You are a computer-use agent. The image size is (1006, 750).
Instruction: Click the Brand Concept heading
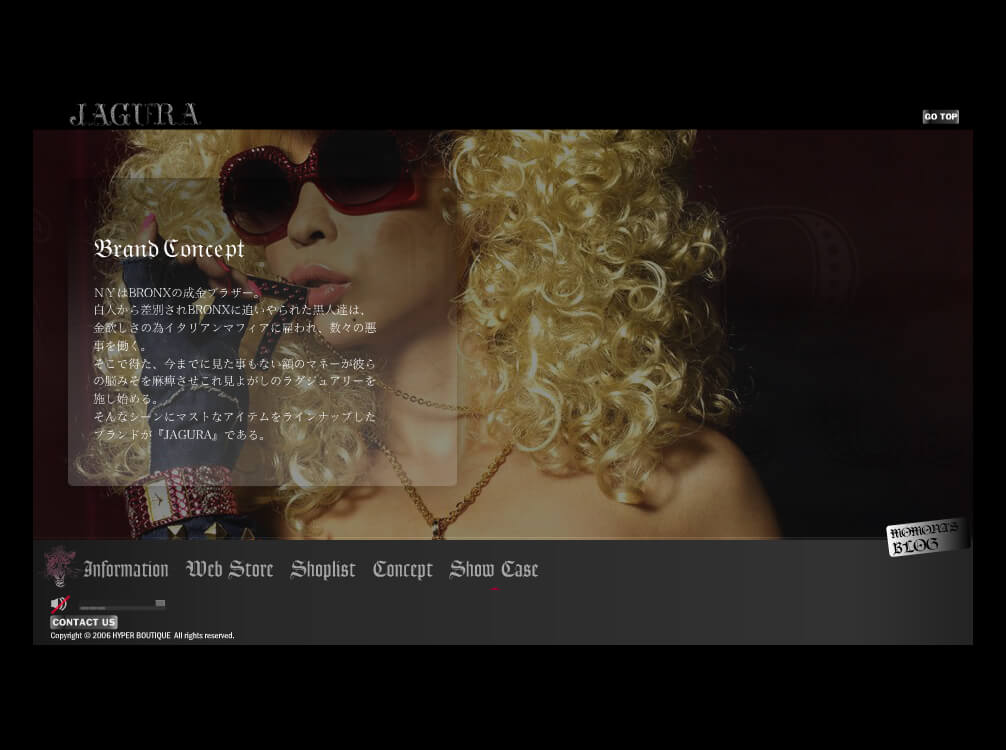click(x=169, y=249)
